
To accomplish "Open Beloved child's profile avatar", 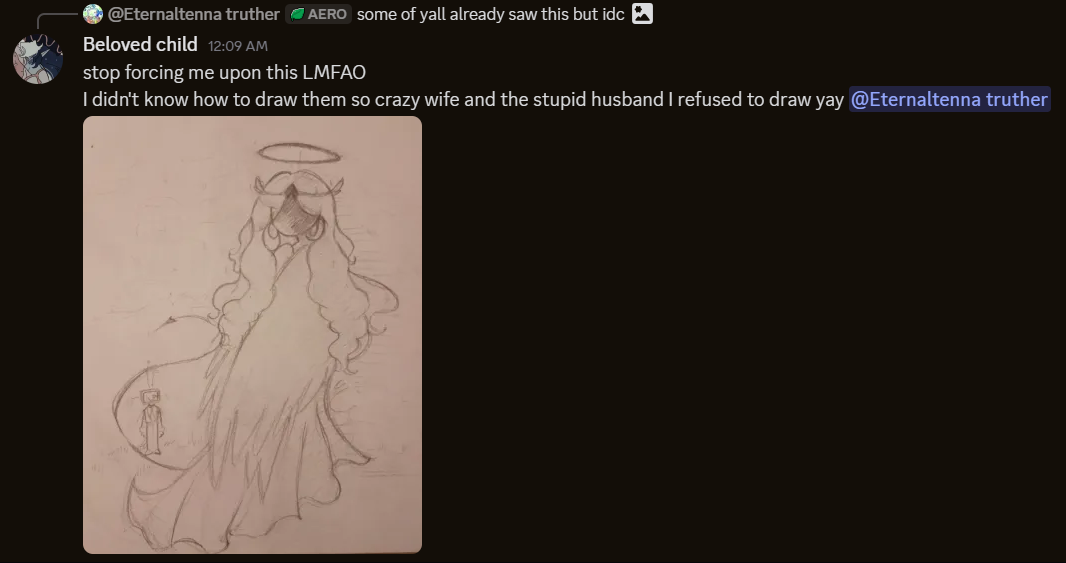I will (x=38, y=59).
